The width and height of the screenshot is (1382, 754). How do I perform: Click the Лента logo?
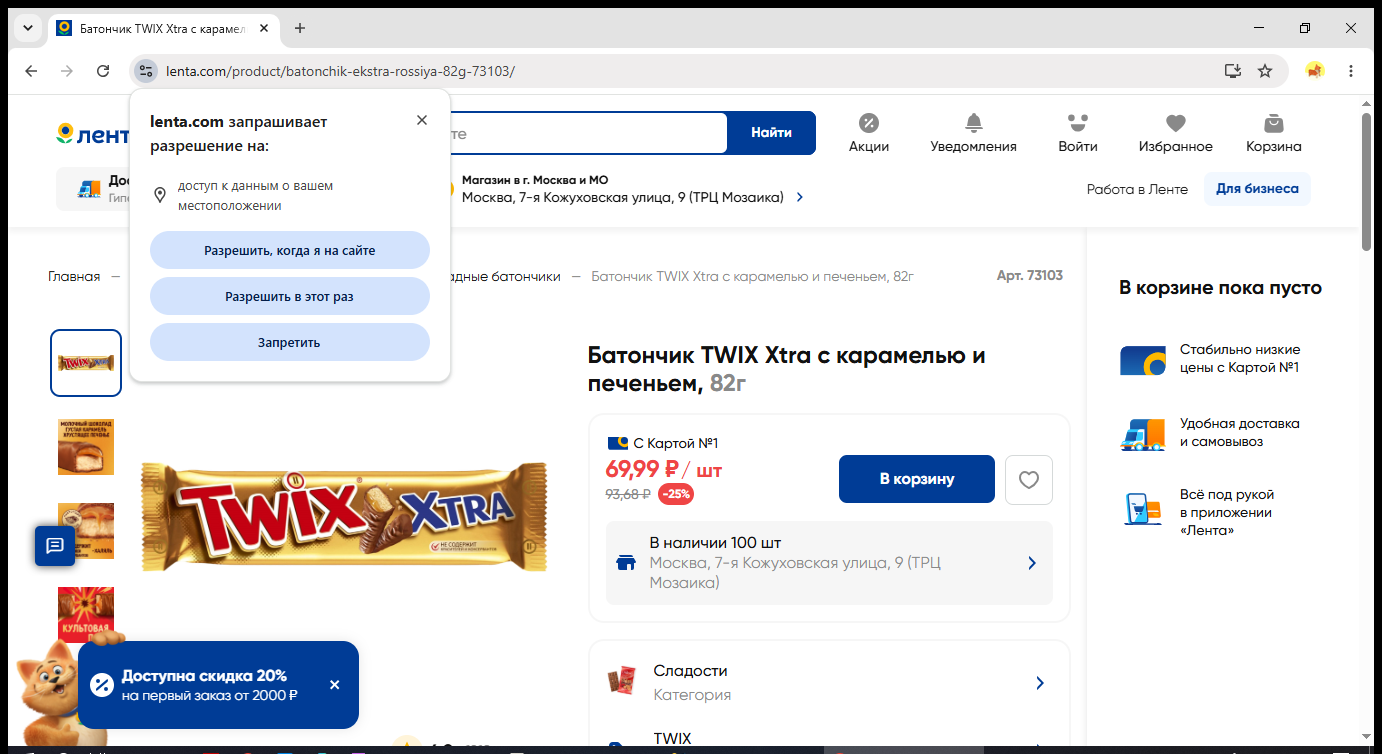point(92,134)
